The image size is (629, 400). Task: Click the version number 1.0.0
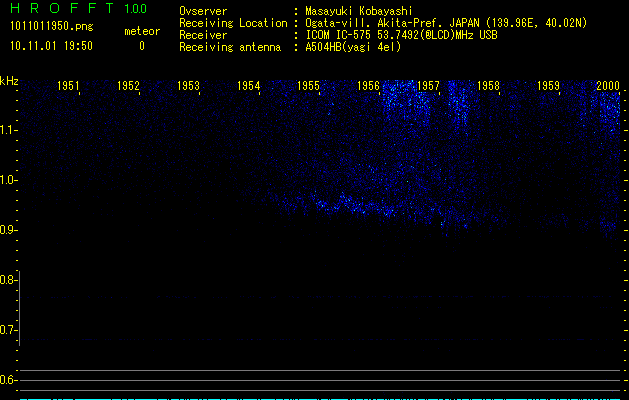click(x=136, y=9)
